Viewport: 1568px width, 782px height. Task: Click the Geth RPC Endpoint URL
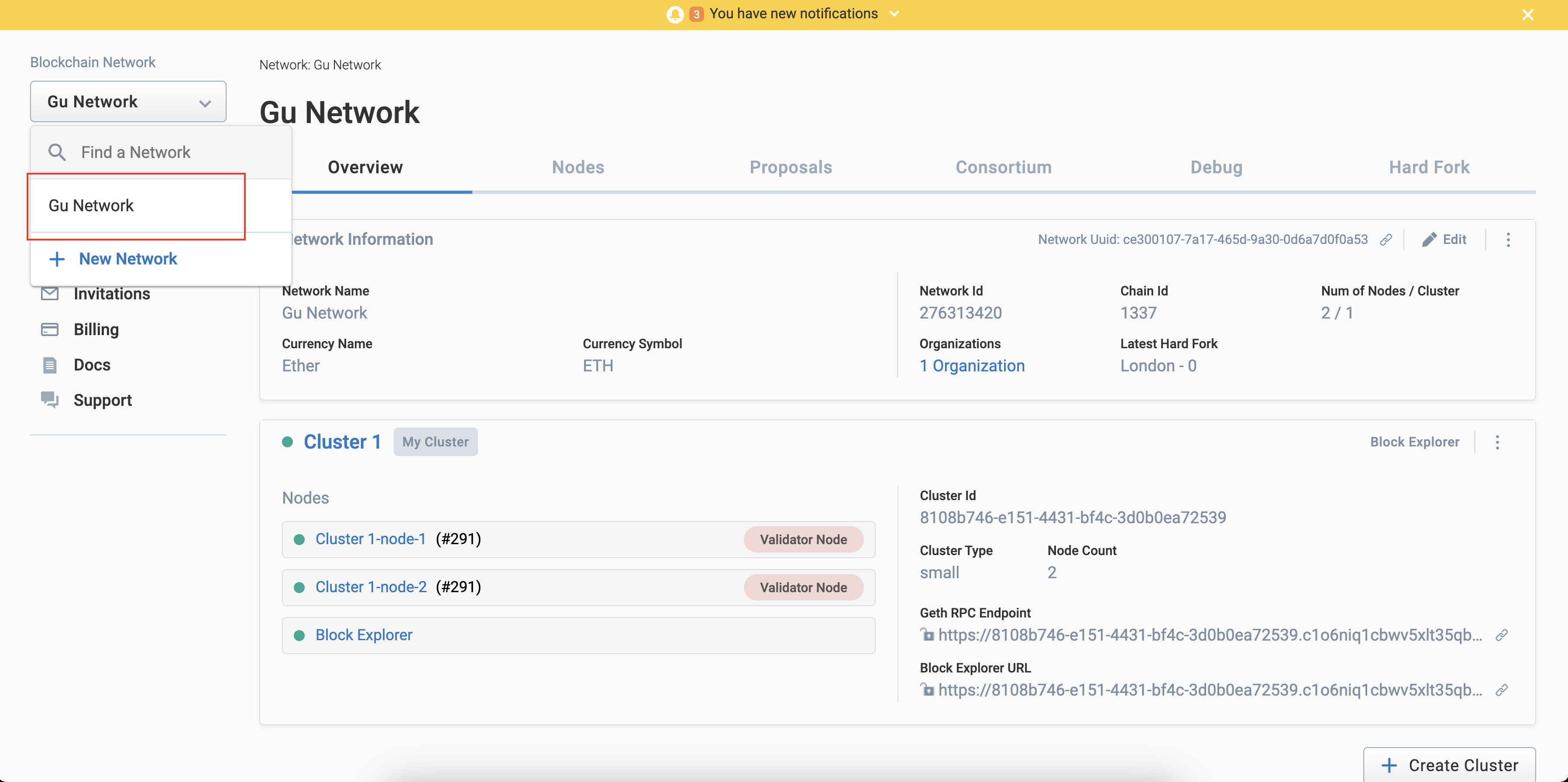1210,635
